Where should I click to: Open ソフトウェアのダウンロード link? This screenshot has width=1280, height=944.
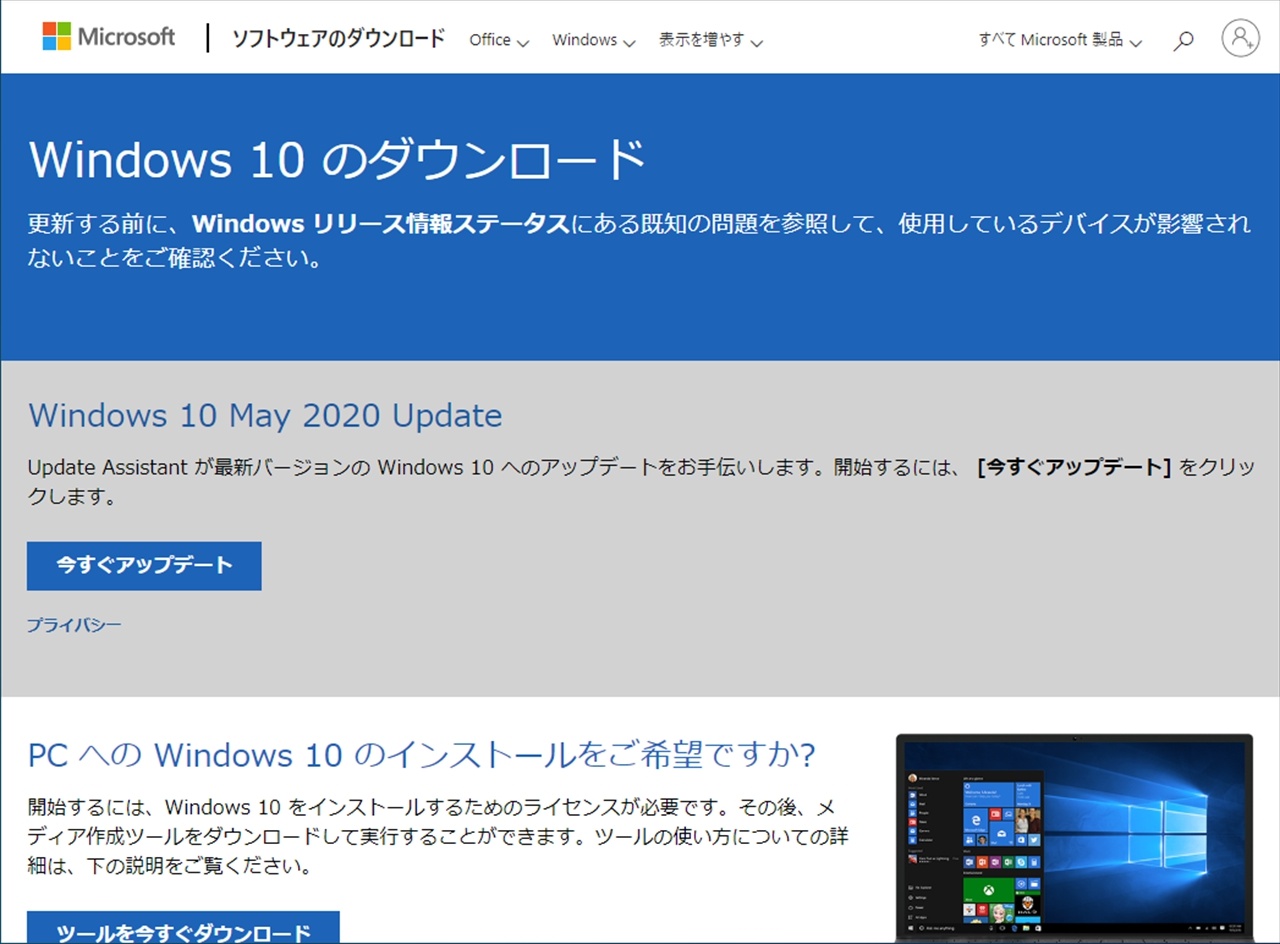point(339,39)
